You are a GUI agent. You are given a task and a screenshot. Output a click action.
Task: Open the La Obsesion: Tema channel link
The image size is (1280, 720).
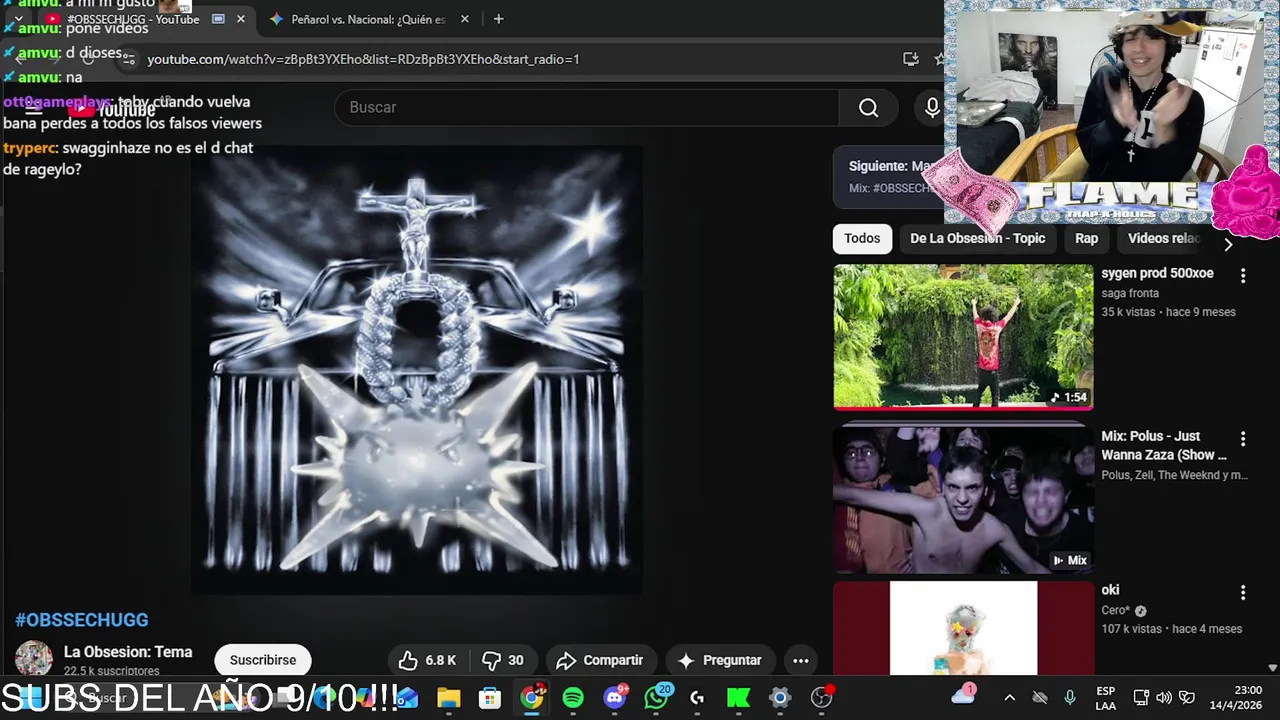click(x=128, y=652)
